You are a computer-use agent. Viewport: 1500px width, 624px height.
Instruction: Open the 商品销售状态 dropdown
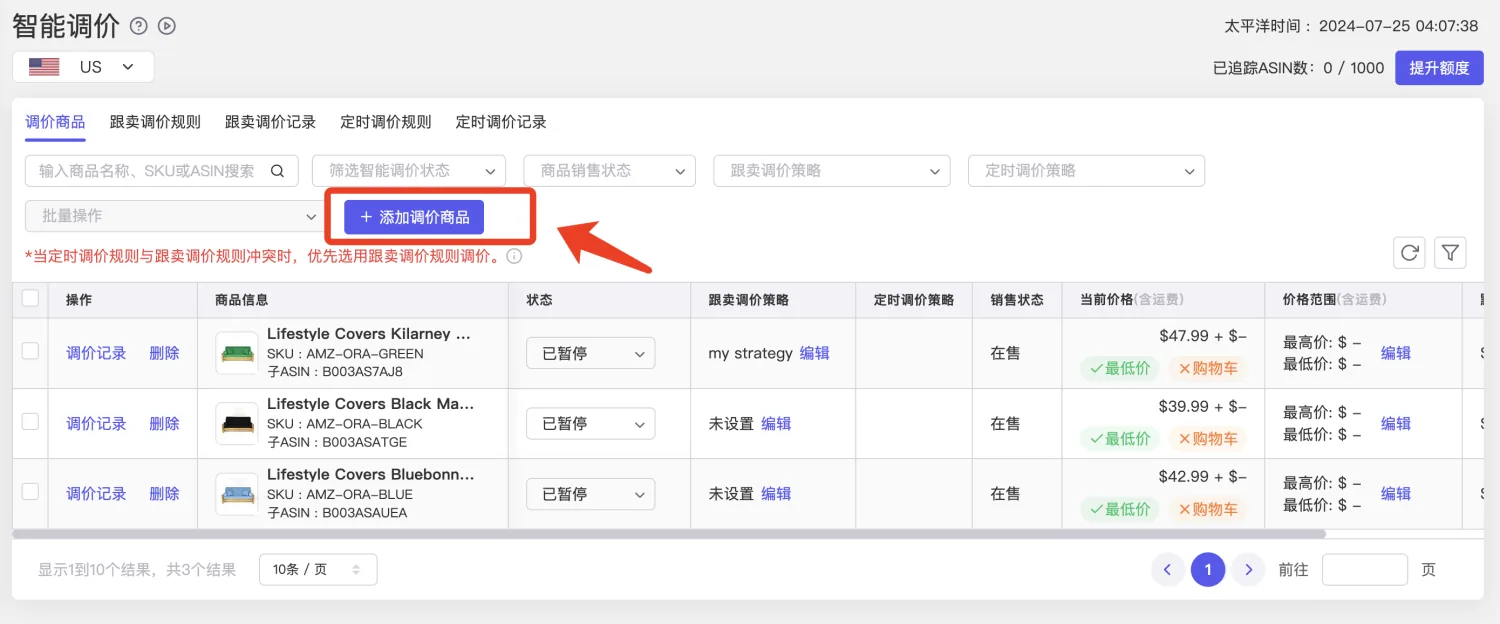[609, 171]
